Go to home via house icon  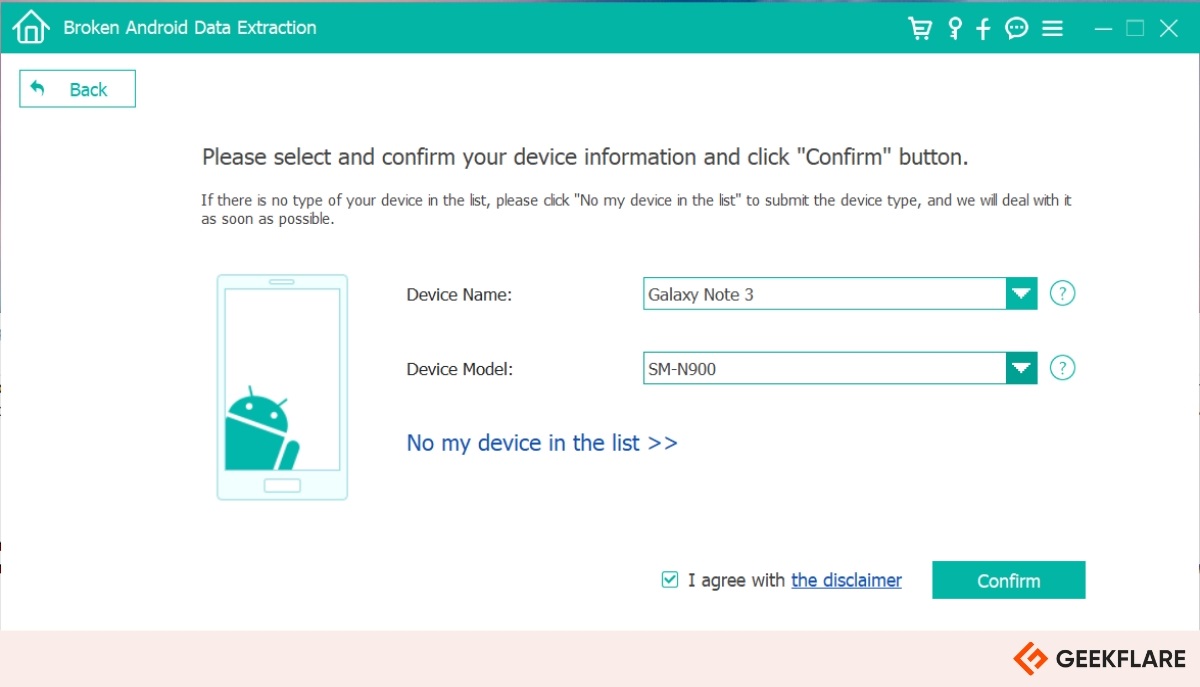click(30, 27)
